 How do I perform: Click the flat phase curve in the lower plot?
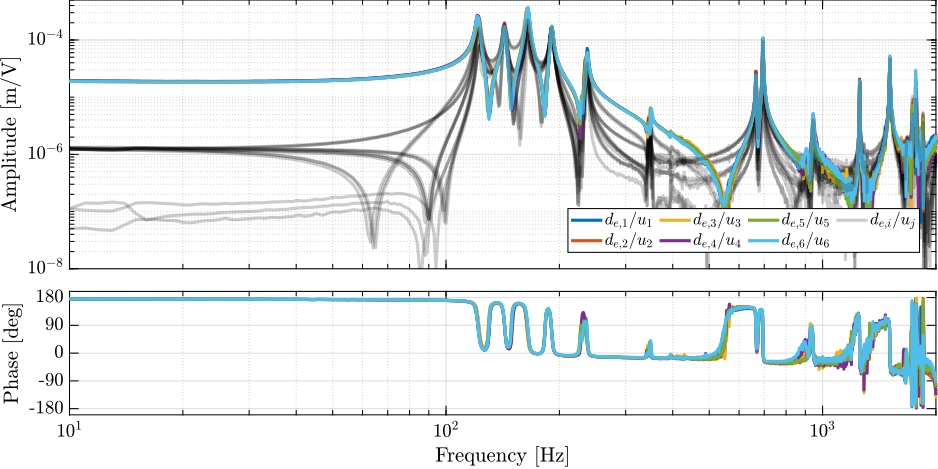[x=250, y=299]
